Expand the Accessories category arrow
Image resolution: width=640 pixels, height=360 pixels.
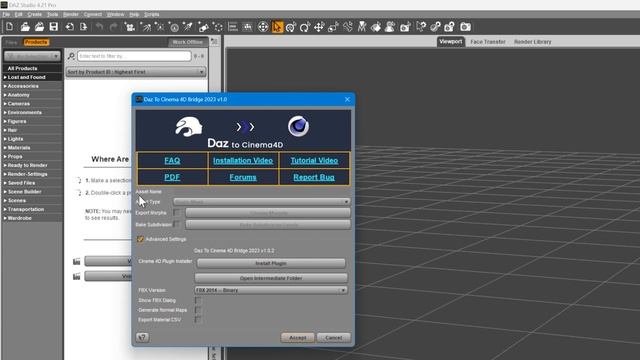5,86
